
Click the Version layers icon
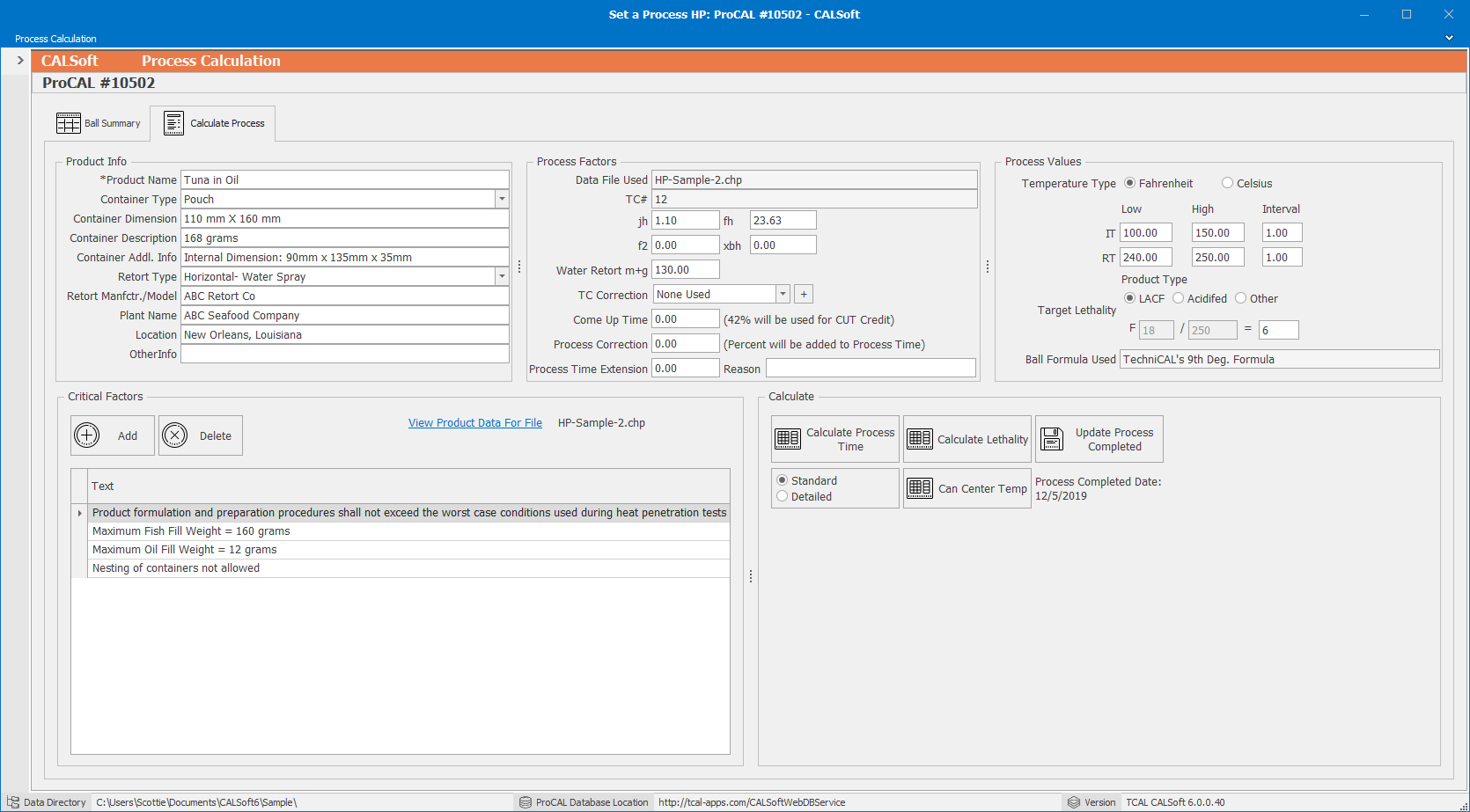(x=1074, y=802)
